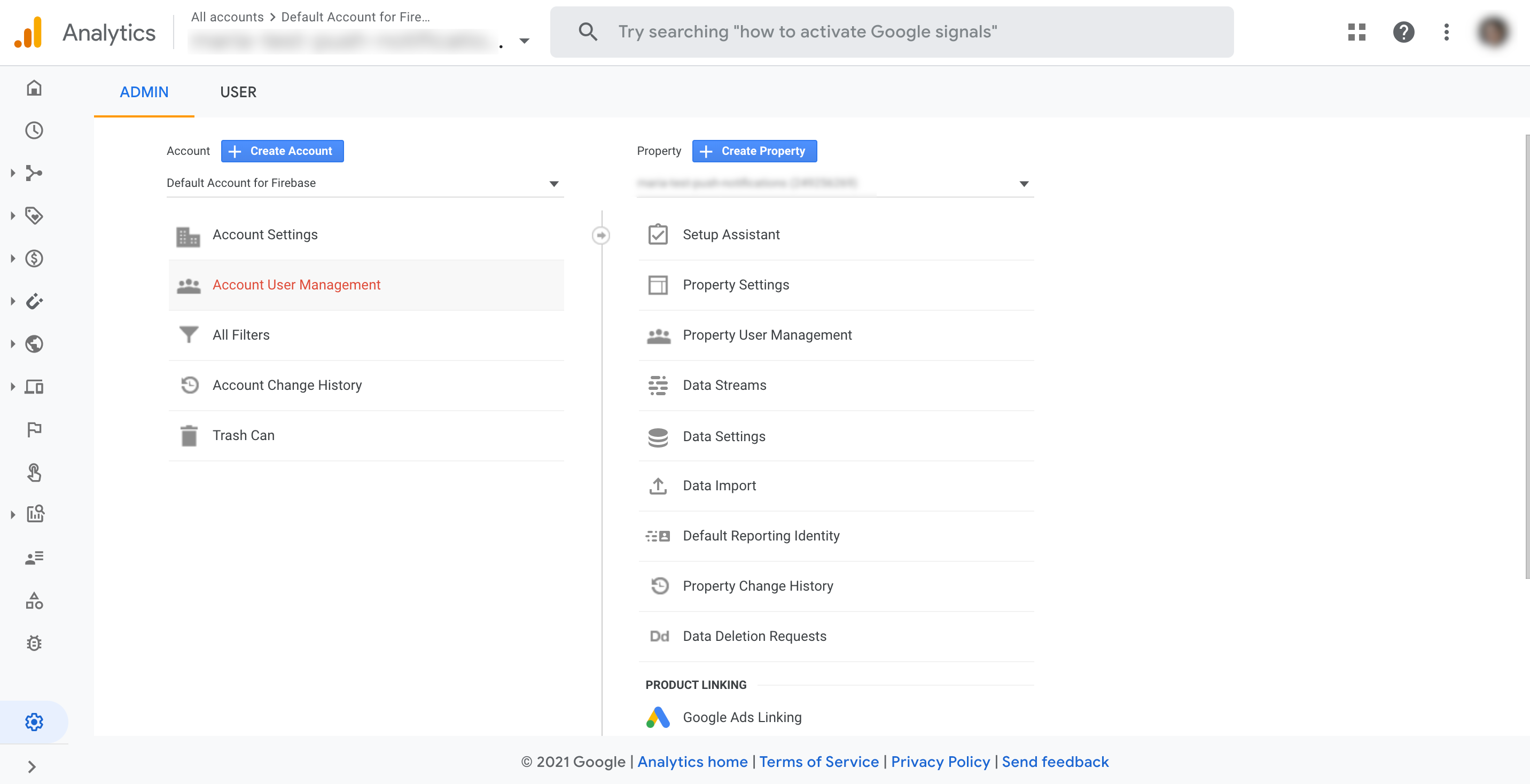Click the search input field
The image size is (1530, 784).
[x=891, y=32]
